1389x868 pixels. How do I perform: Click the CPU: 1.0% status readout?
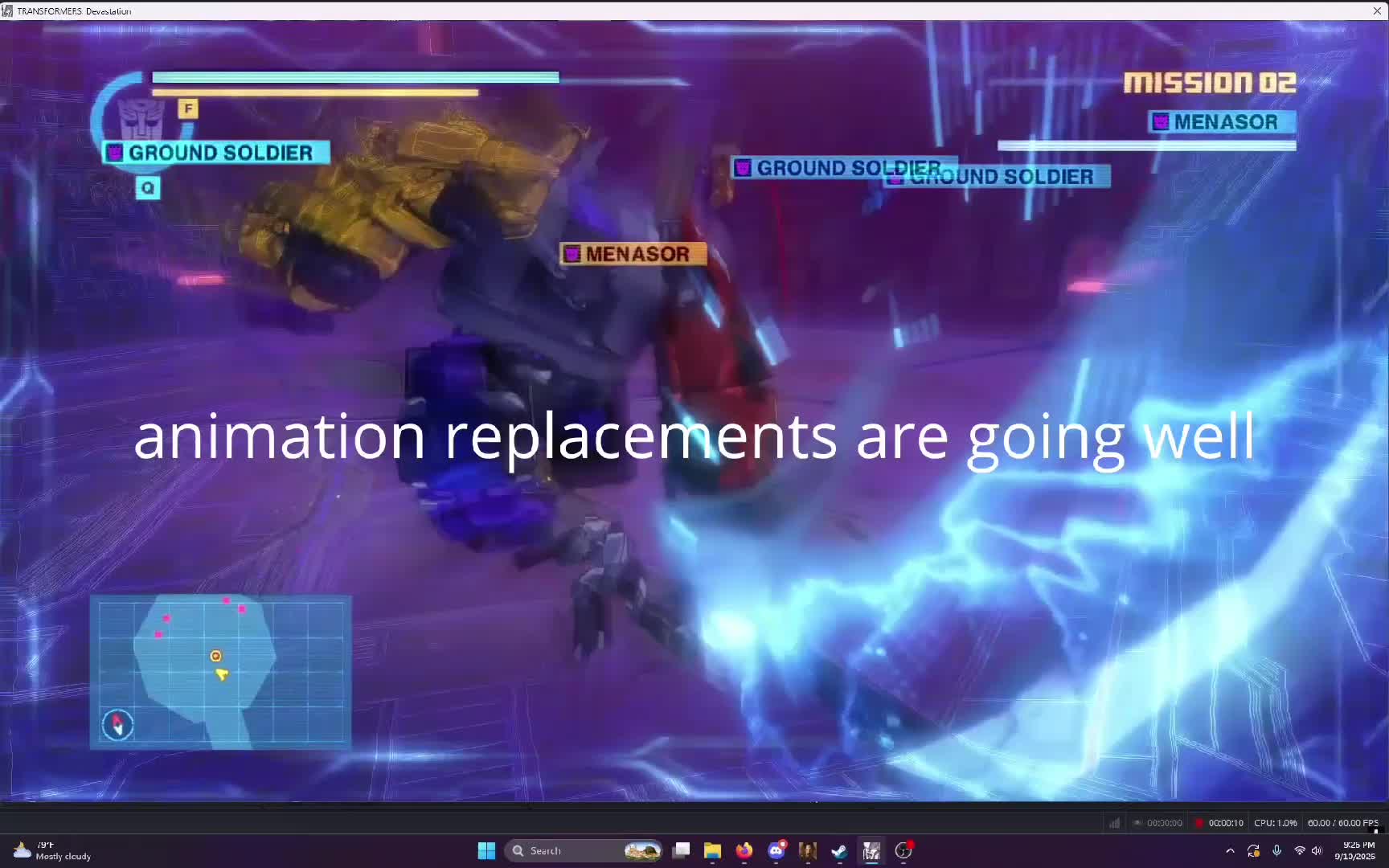click(1276, 823)
